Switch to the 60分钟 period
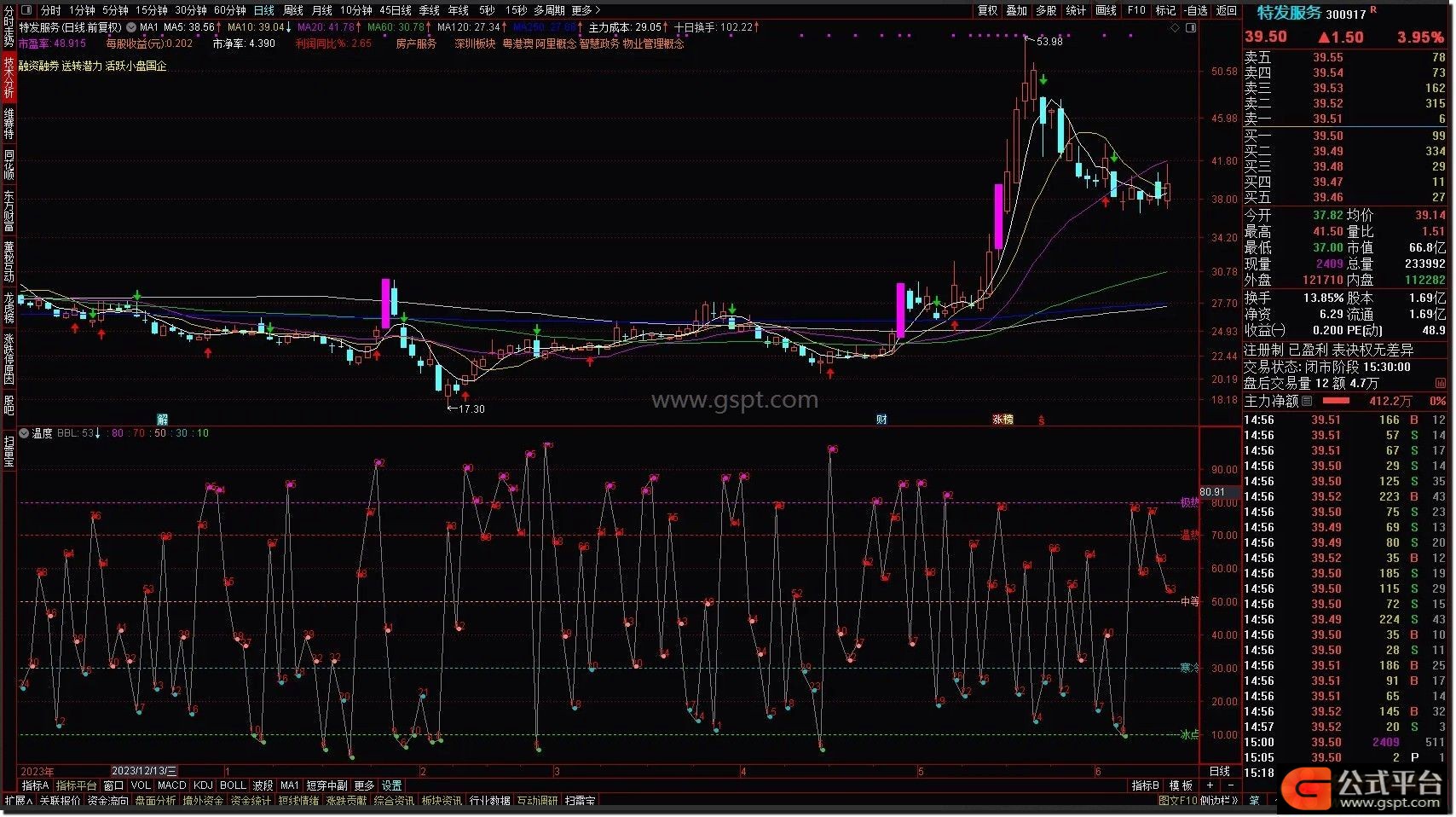Screen dimensions: 1456x817 [x=229, y=10]
